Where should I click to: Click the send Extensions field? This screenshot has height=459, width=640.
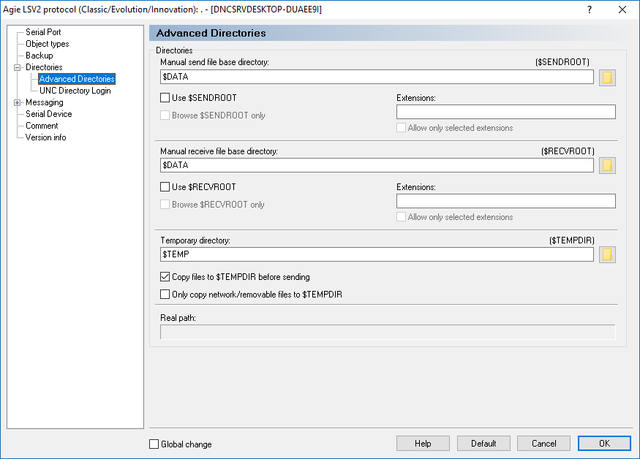click(x=506, y=112)
